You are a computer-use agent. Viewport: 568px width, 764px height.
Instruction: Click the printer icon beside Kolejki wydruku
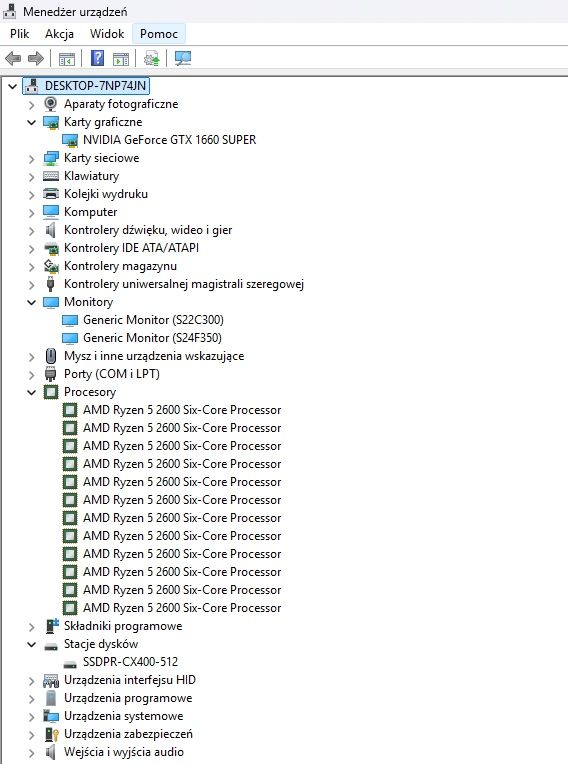pyautogui.click(x=51, y=194)
